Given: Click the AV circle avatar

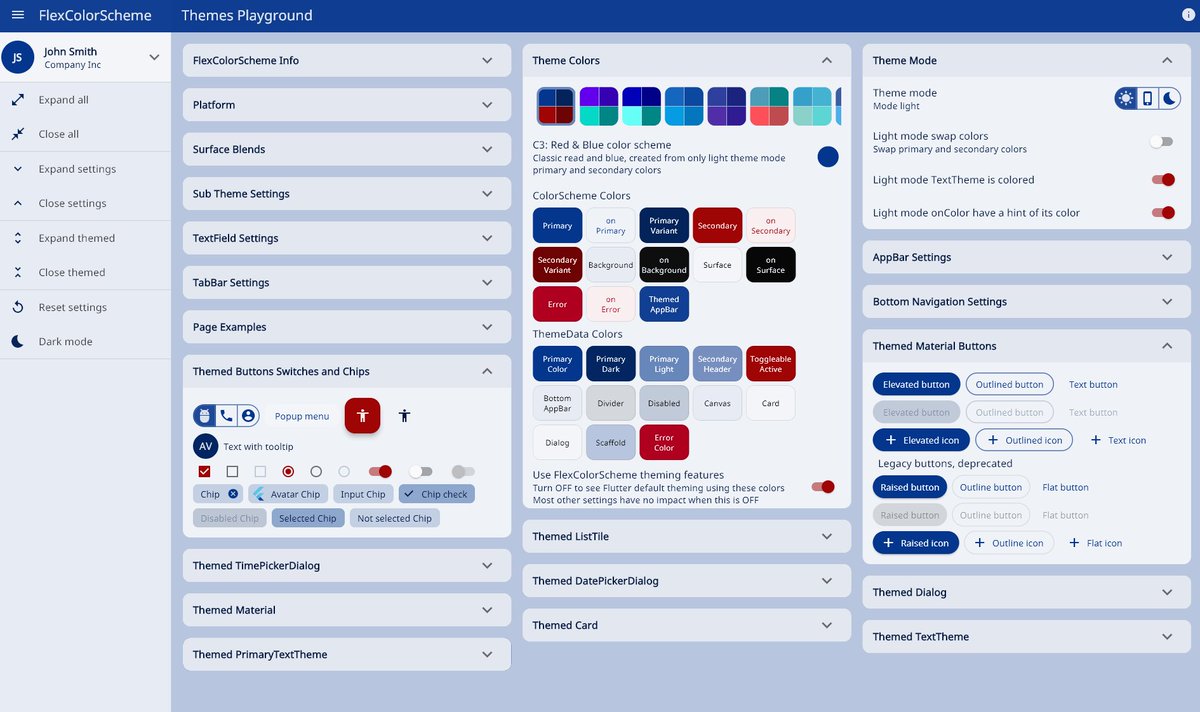Looking at the screenshot, I should 205,446.
